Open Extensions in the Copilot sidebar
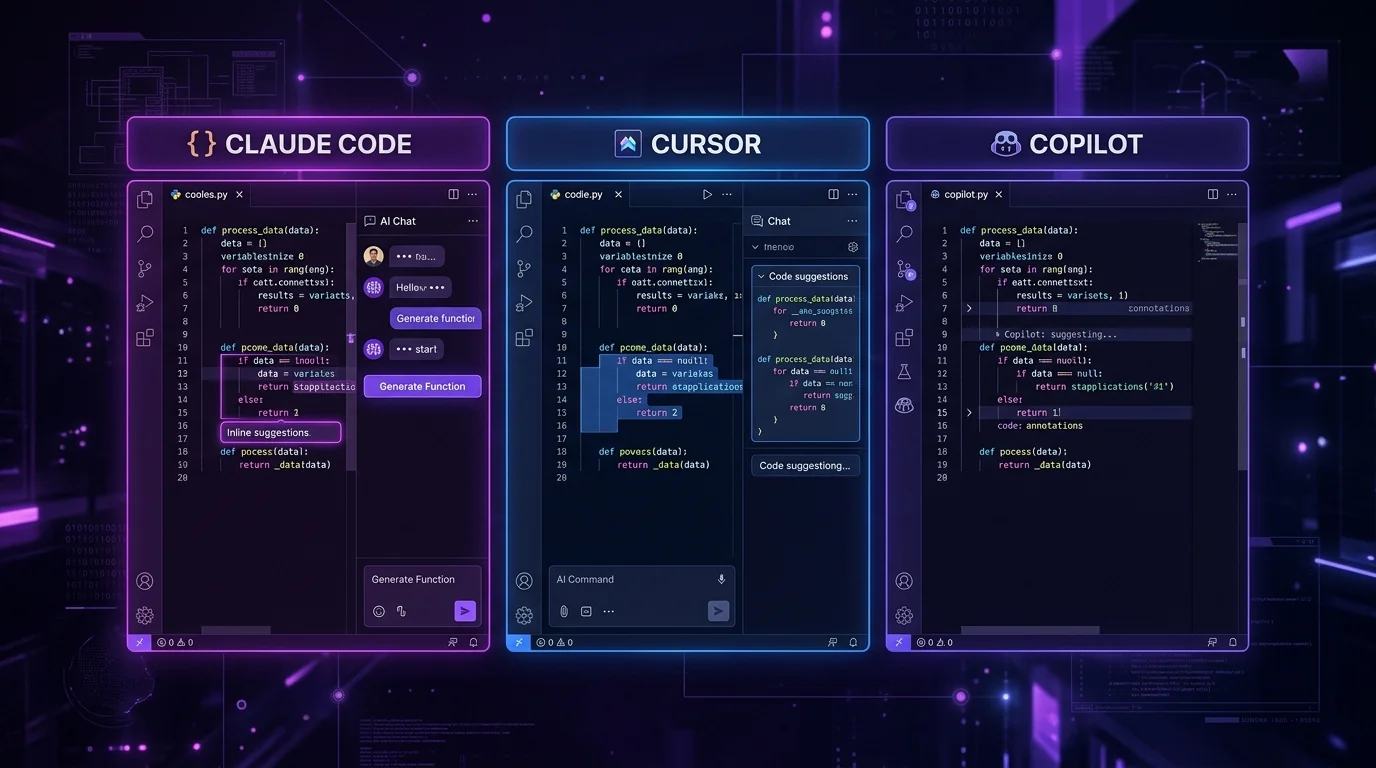 click(x=904, y=337)
